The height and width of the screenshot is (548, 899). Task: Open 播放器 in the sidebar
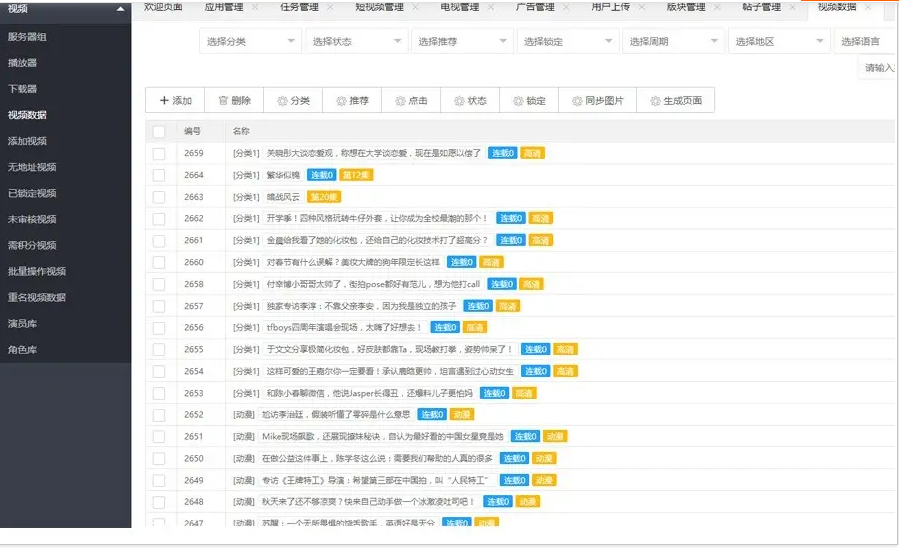(22, 62)
